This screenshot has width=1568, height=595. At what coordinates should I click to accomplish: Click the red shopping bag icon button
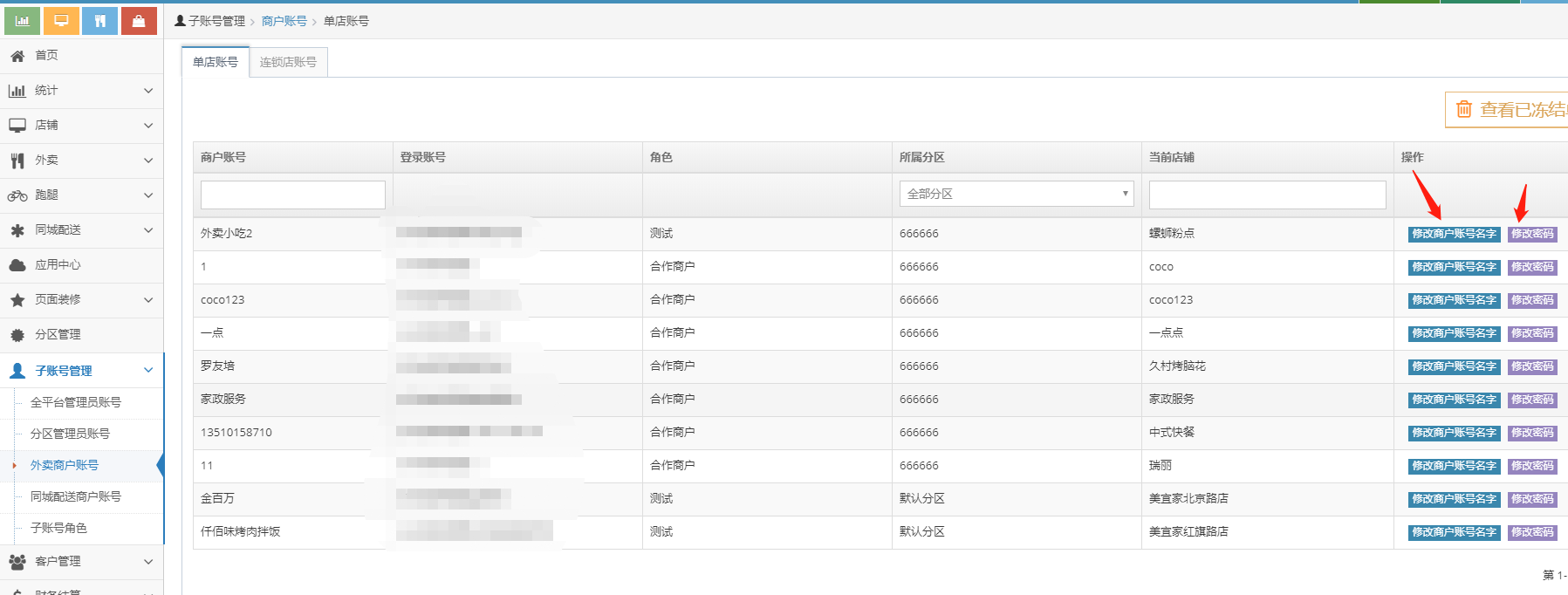point(139,21)
